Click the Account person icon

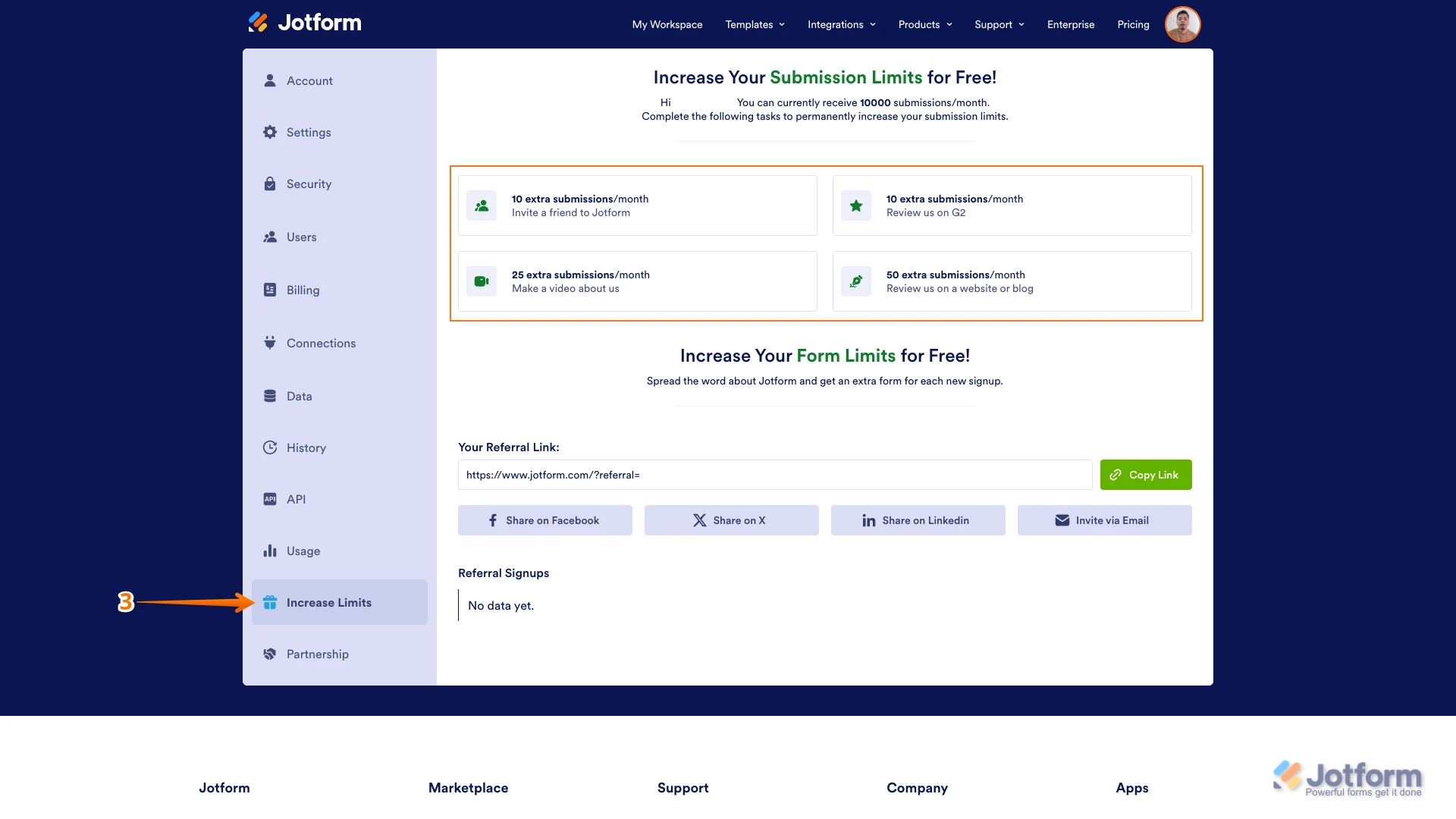click(x=269, y=80)
